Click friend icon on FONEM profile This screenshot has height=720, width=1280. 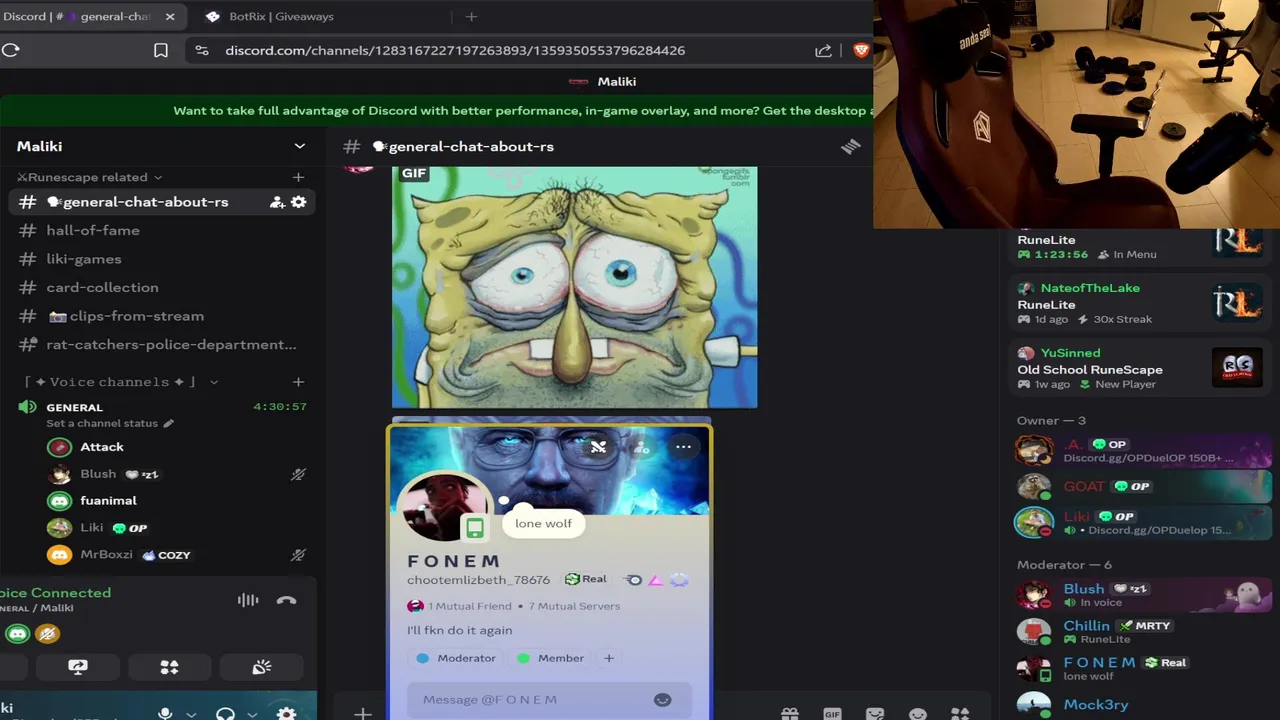tap(641, 447)
